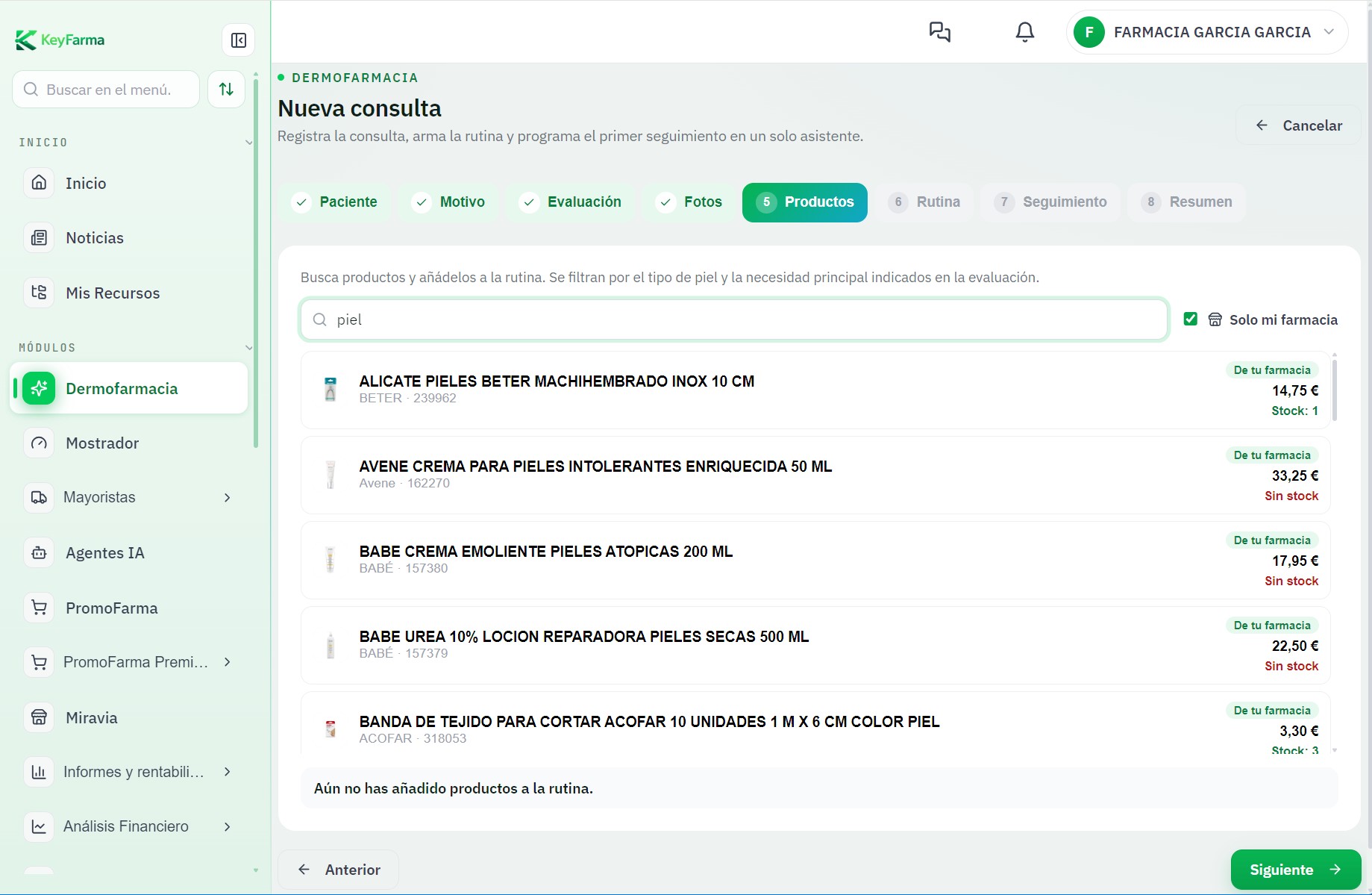The height and width of the screenshot is (895, 1372).
Task: Click the store icon beside Solo mi farmacia
Action: coord(1215,319)
